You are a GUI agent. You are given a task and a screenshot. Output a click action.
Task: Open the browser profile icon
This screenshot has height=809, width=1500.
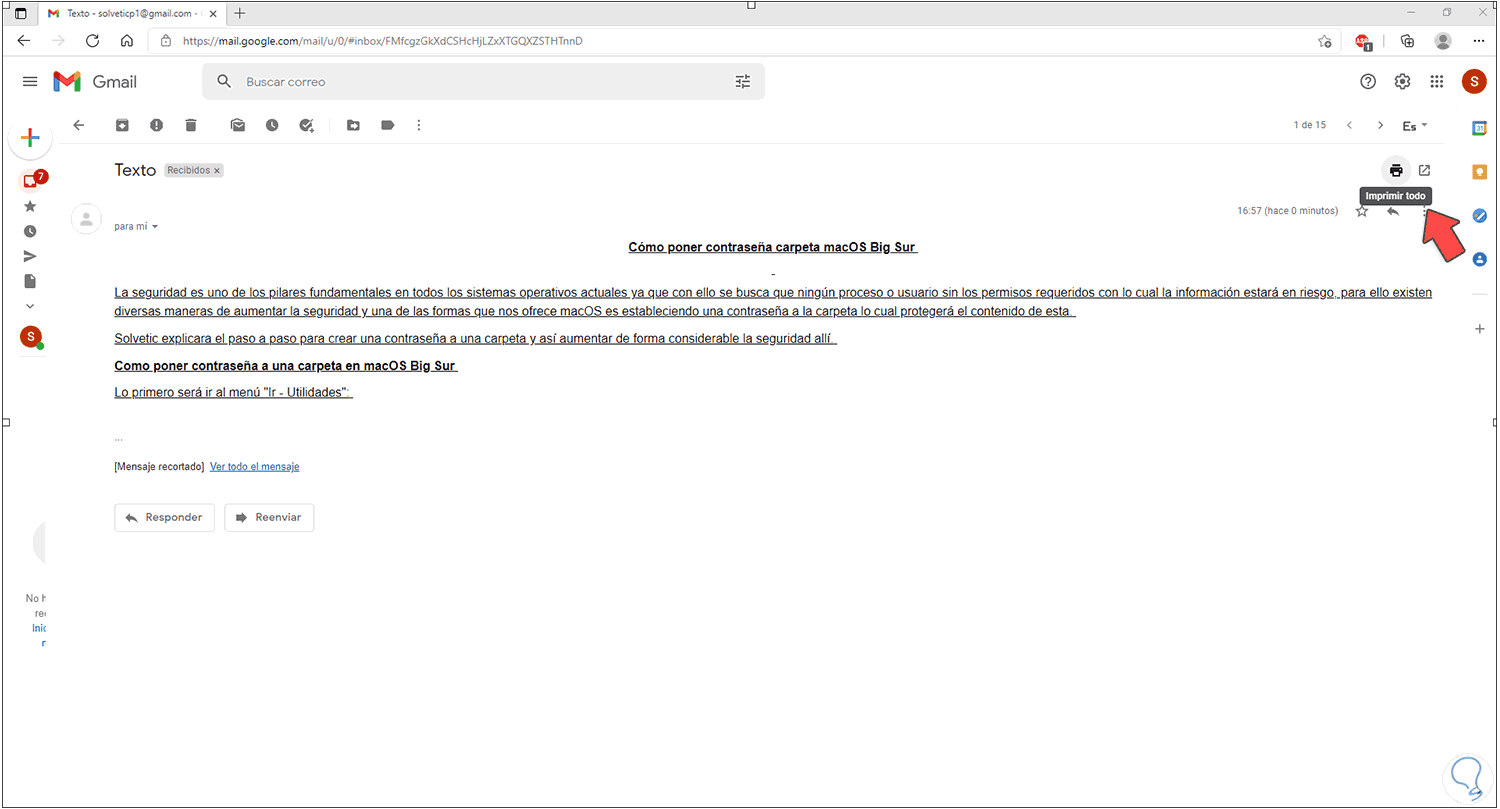click(1442, 41)
